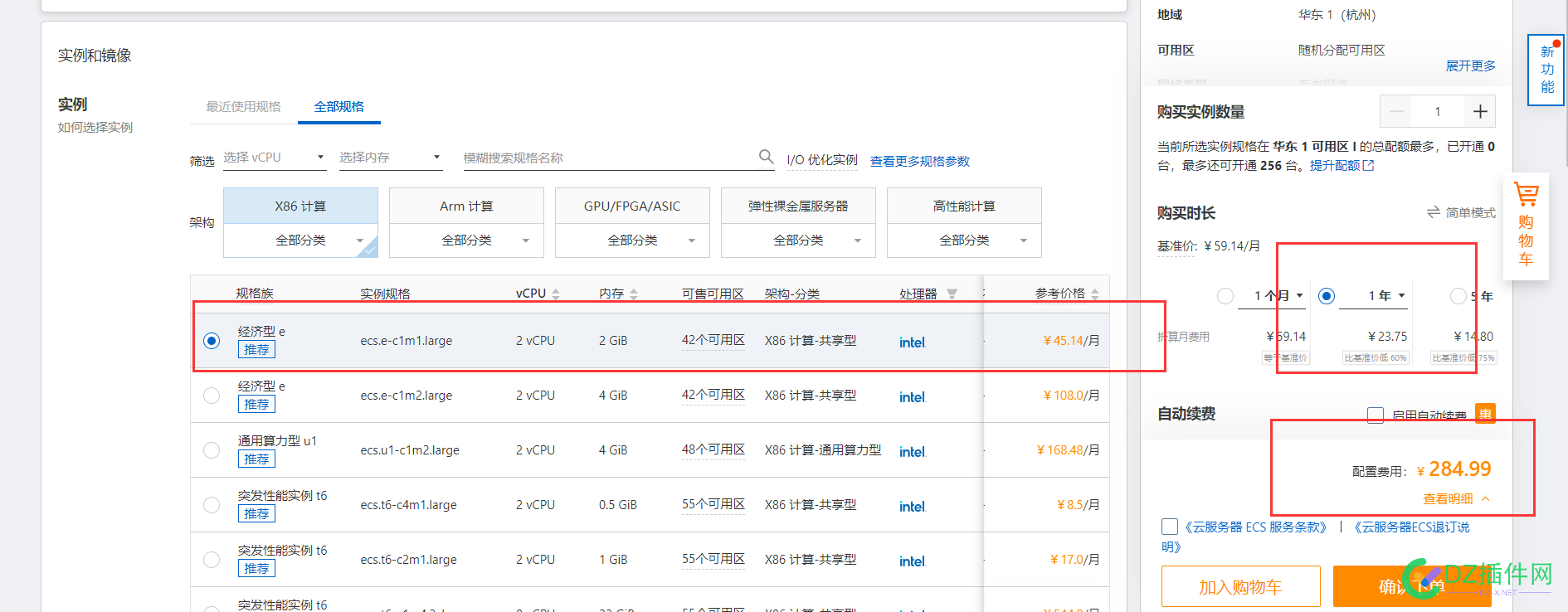1568x612 pixels.
Task: Click the 提升配额 link
Action: pyautogui.click(x=1335, y=165)
